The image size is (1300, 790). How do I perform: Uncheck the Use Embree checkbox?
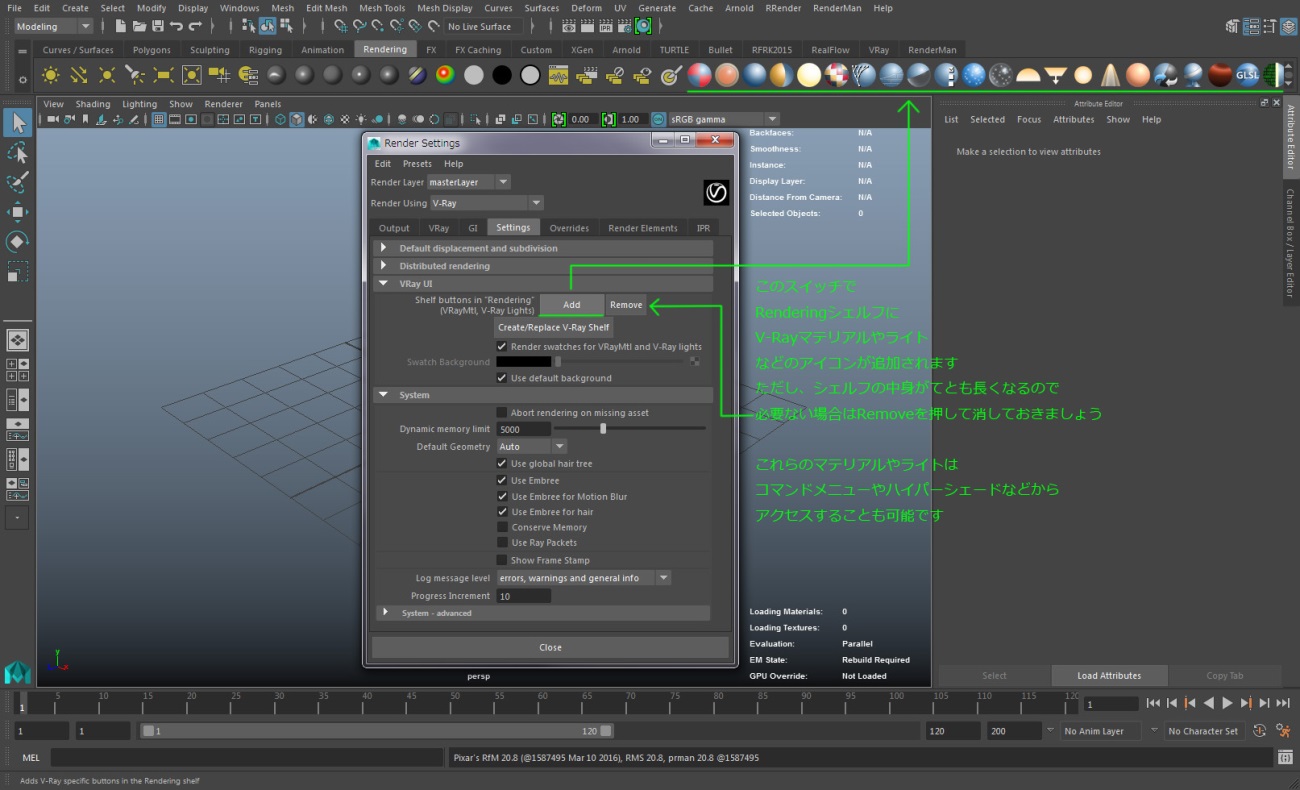coord(502,481)
